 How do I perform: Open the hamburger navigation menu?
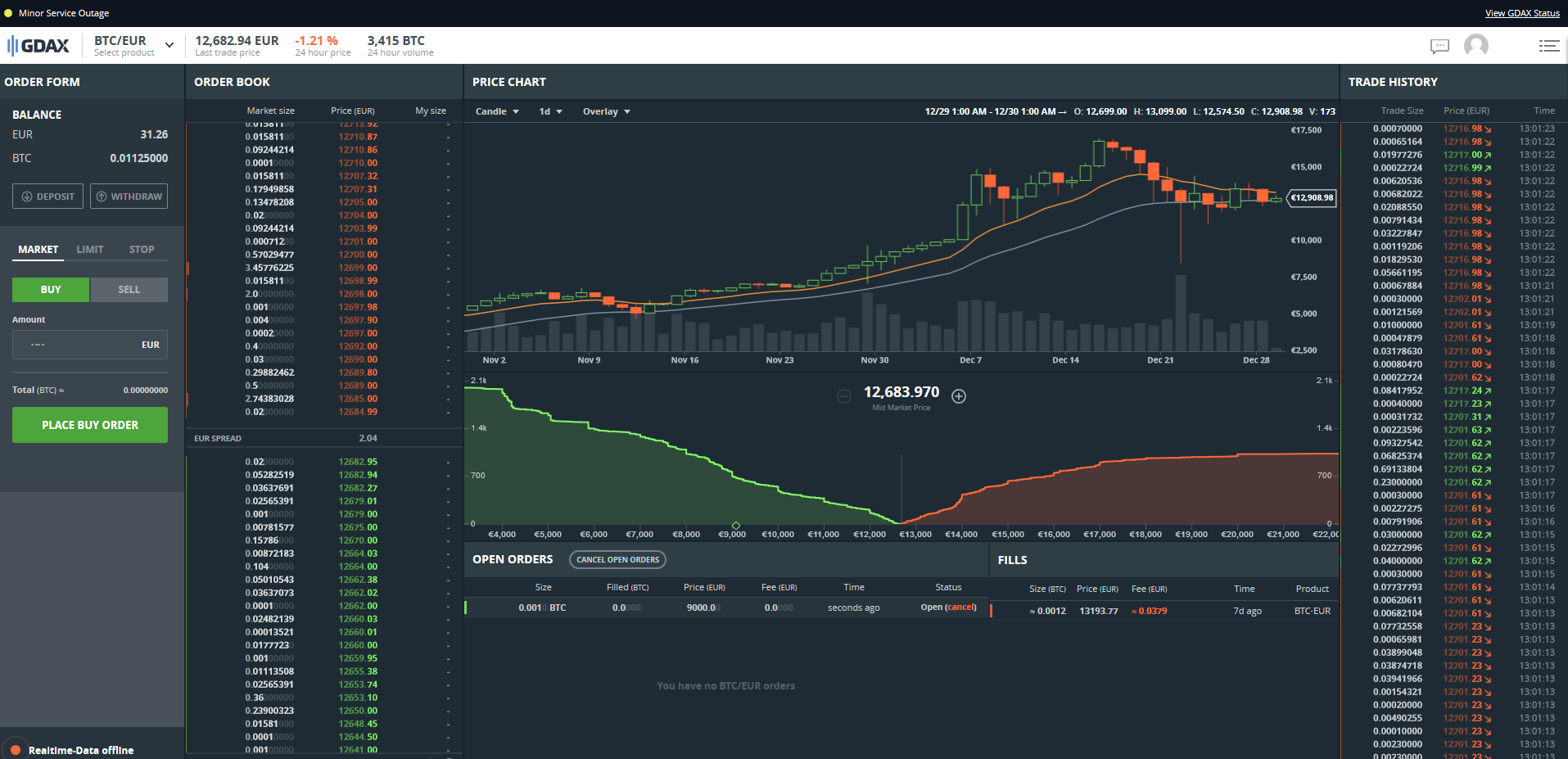1549,46
